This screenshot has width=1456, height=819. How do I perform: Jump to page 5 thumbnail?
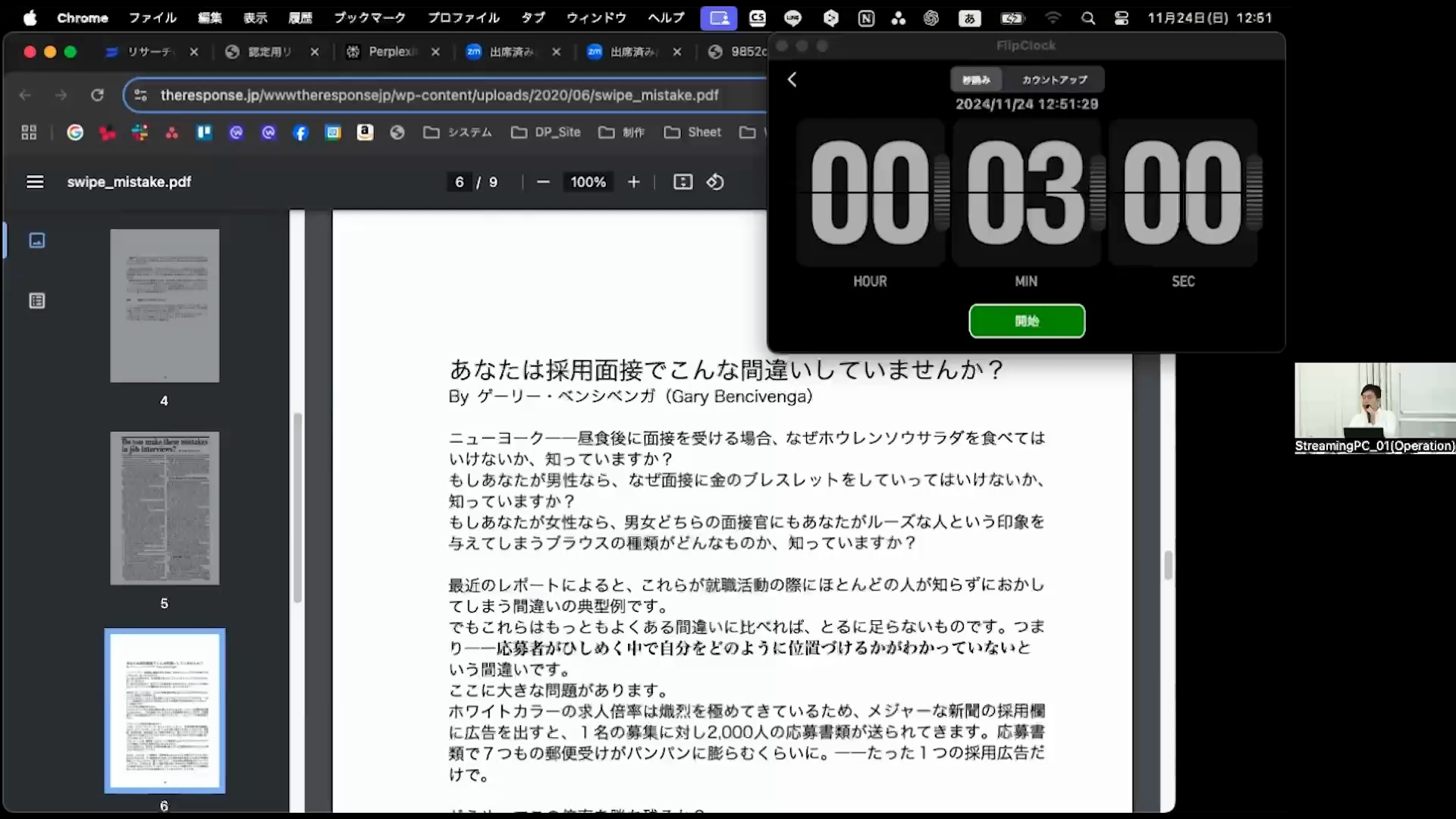165,508
